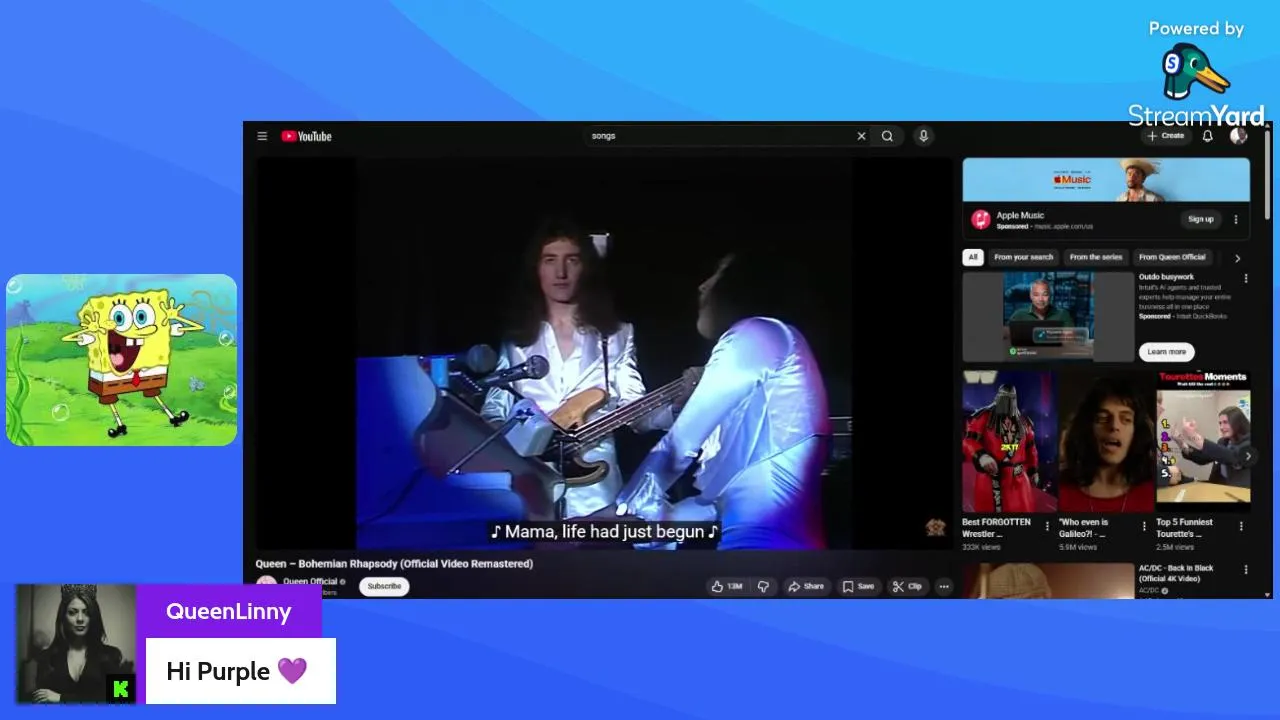This screenshot has height=720, width=1280.
Task: Open the Tourettes Moments short thumbnail
Action: [1203, 441]
